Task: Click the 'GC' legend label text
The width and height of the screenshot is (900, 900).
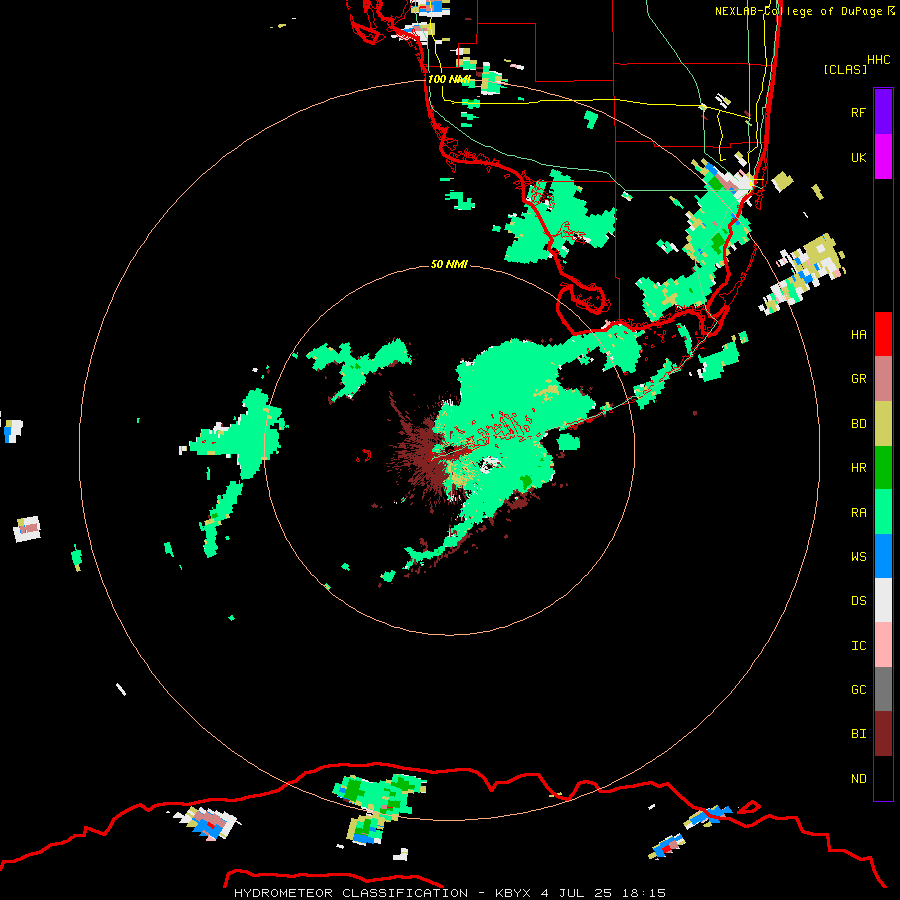Action: [x=858, y=690]
